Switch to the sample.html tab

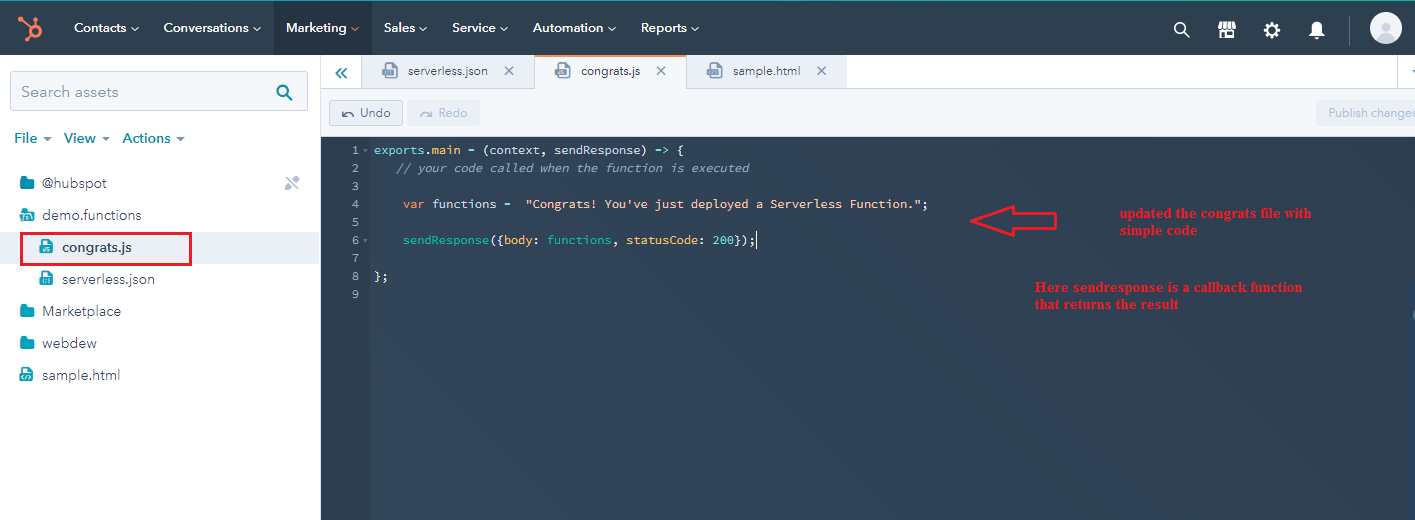[x=765, y=71]
